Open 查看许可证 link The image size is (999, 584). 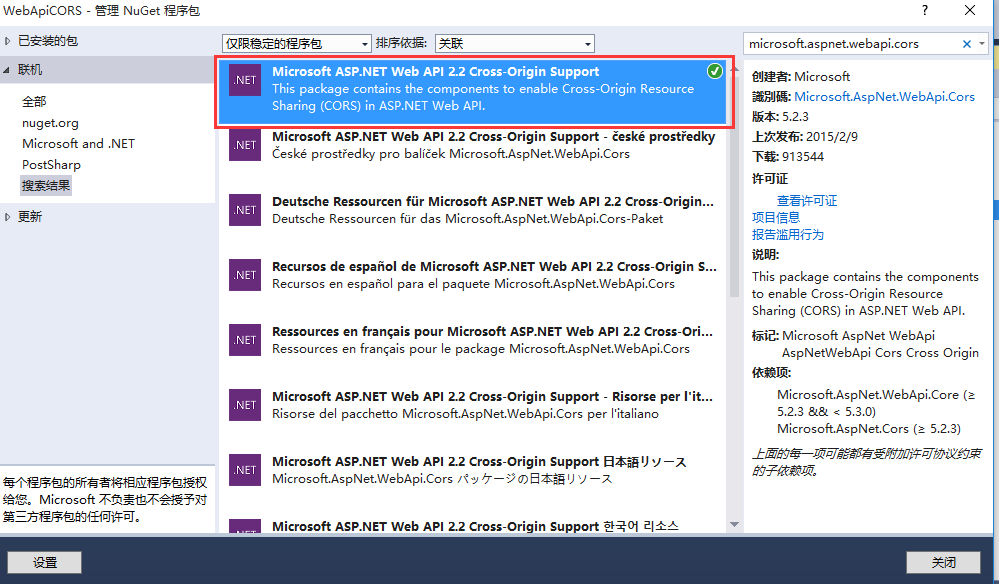coord(807,201)
